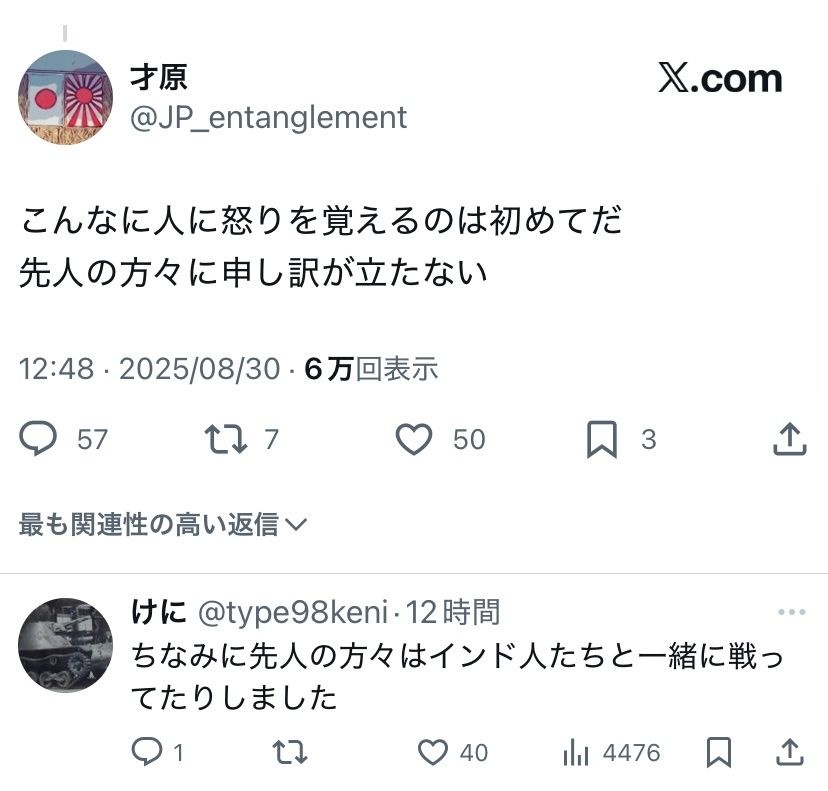
Task: Share けに's reply
Action: (x=789, y=752)
